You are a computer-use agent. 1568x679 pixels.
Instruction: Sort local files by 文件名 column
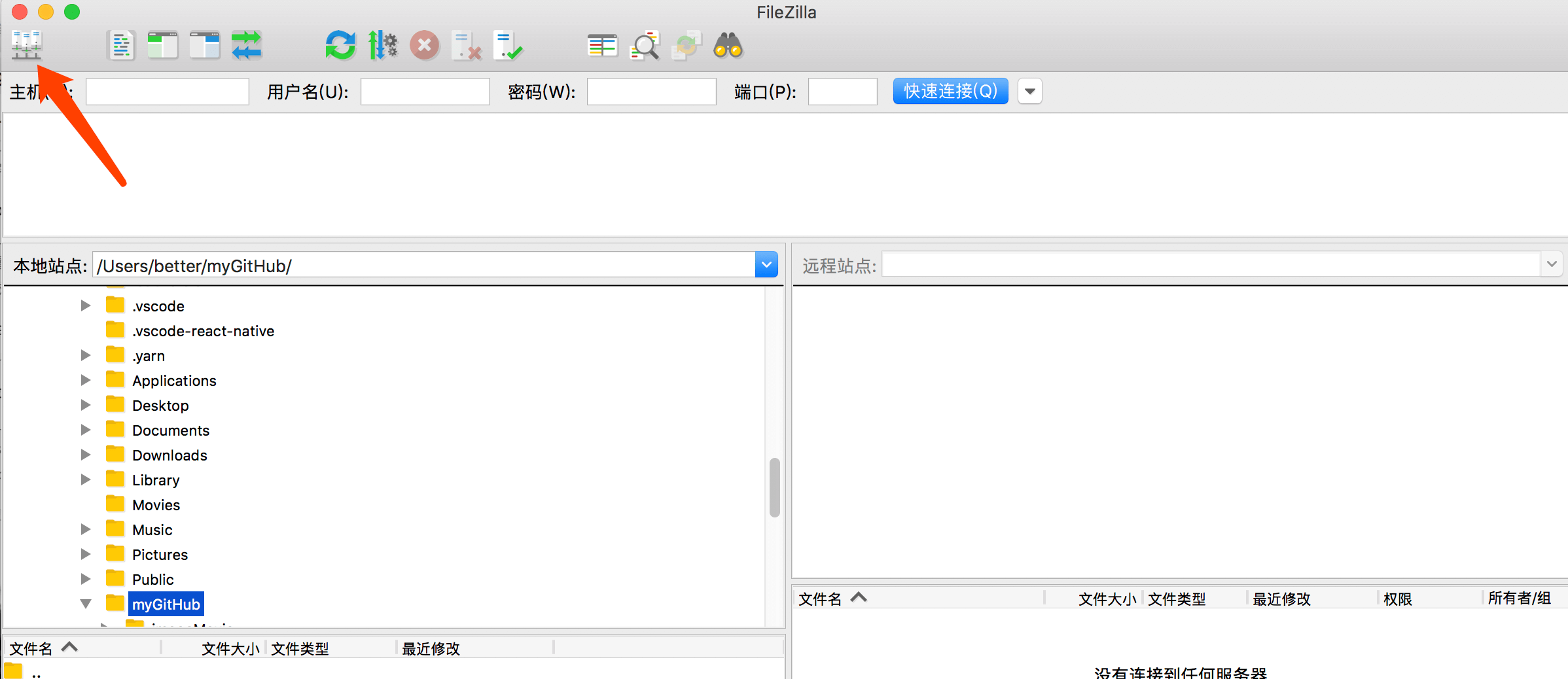pyautogui.click(x=82, y=648)
